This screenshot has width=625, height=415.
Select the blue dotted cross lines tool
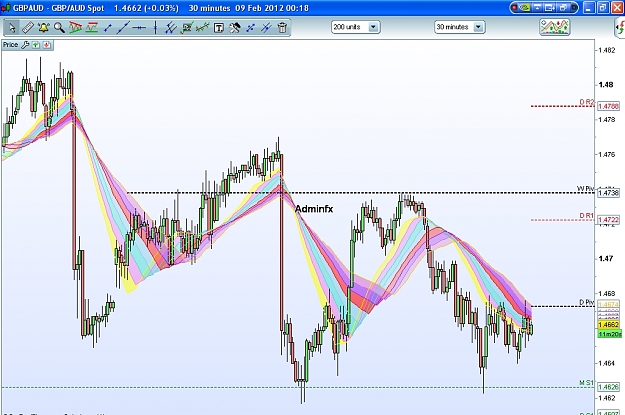coord(251,28)
